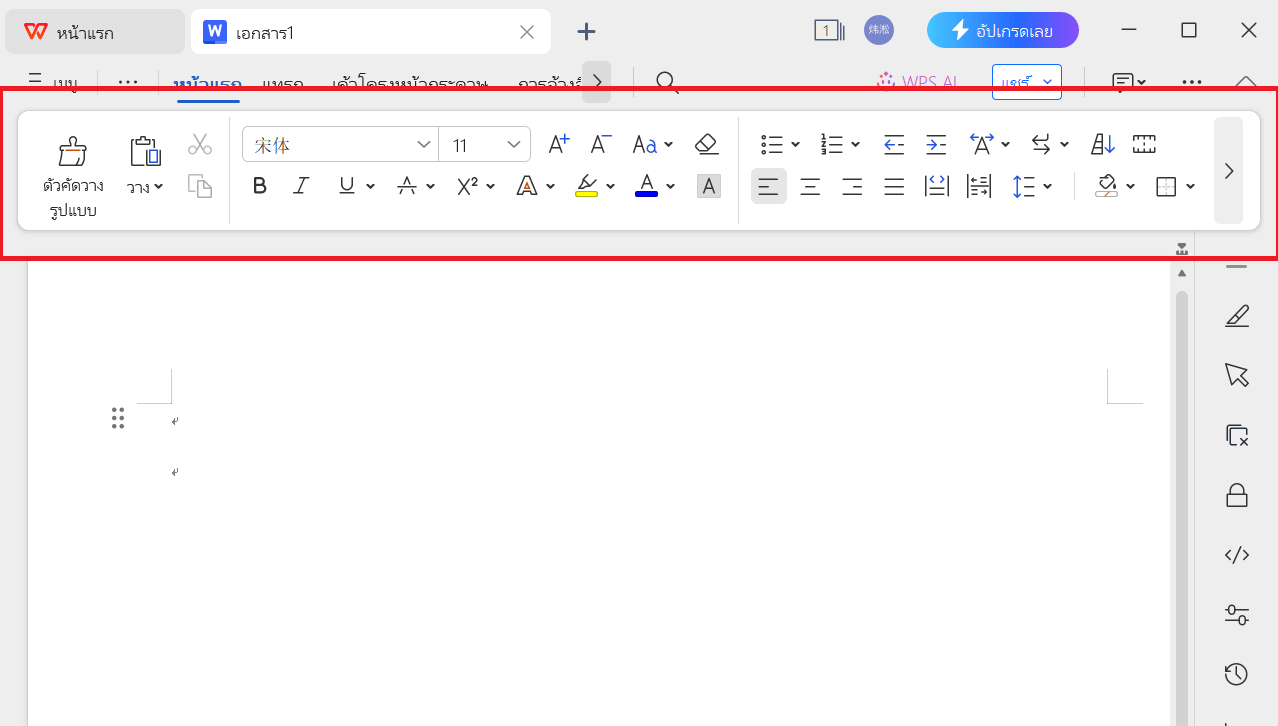
Task: Open the font name dropdown
Action: (423, 145)
